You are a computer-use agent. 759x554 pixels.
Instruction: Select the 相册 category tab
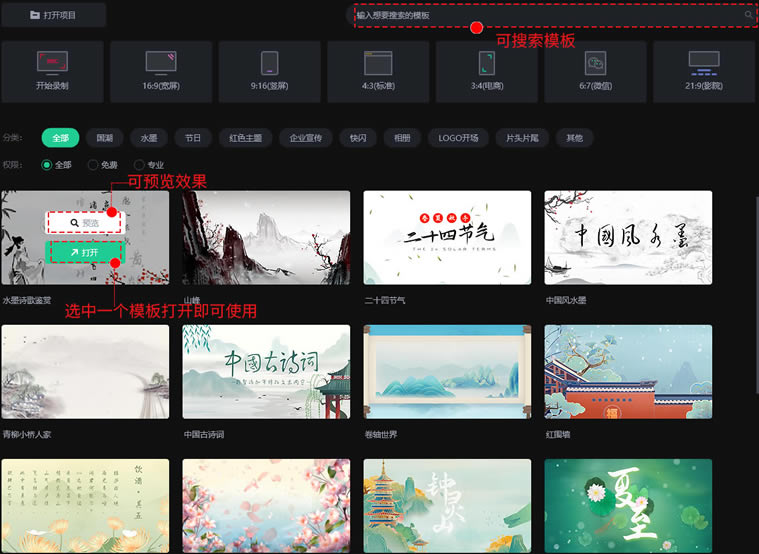pyautogui.click(x=402, y=138)
